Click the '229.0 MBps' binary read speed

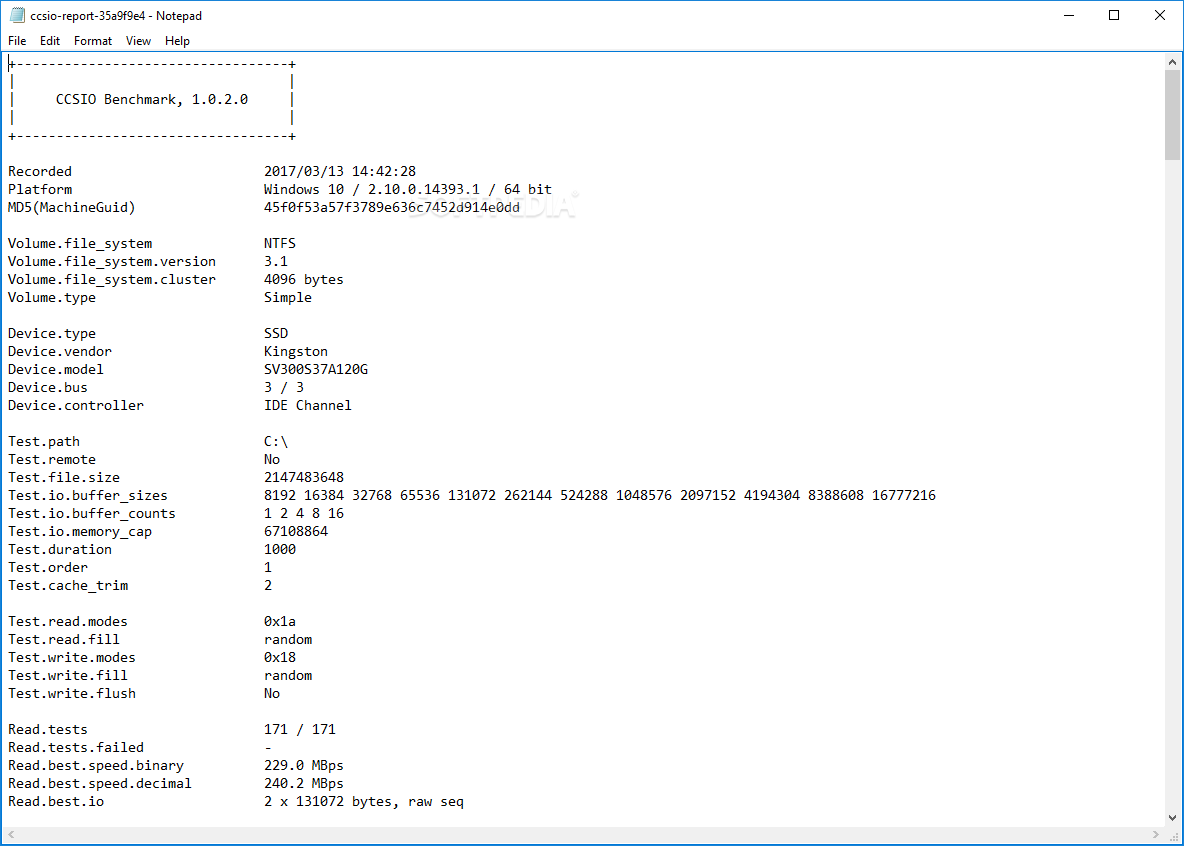[x=304, y=765]
